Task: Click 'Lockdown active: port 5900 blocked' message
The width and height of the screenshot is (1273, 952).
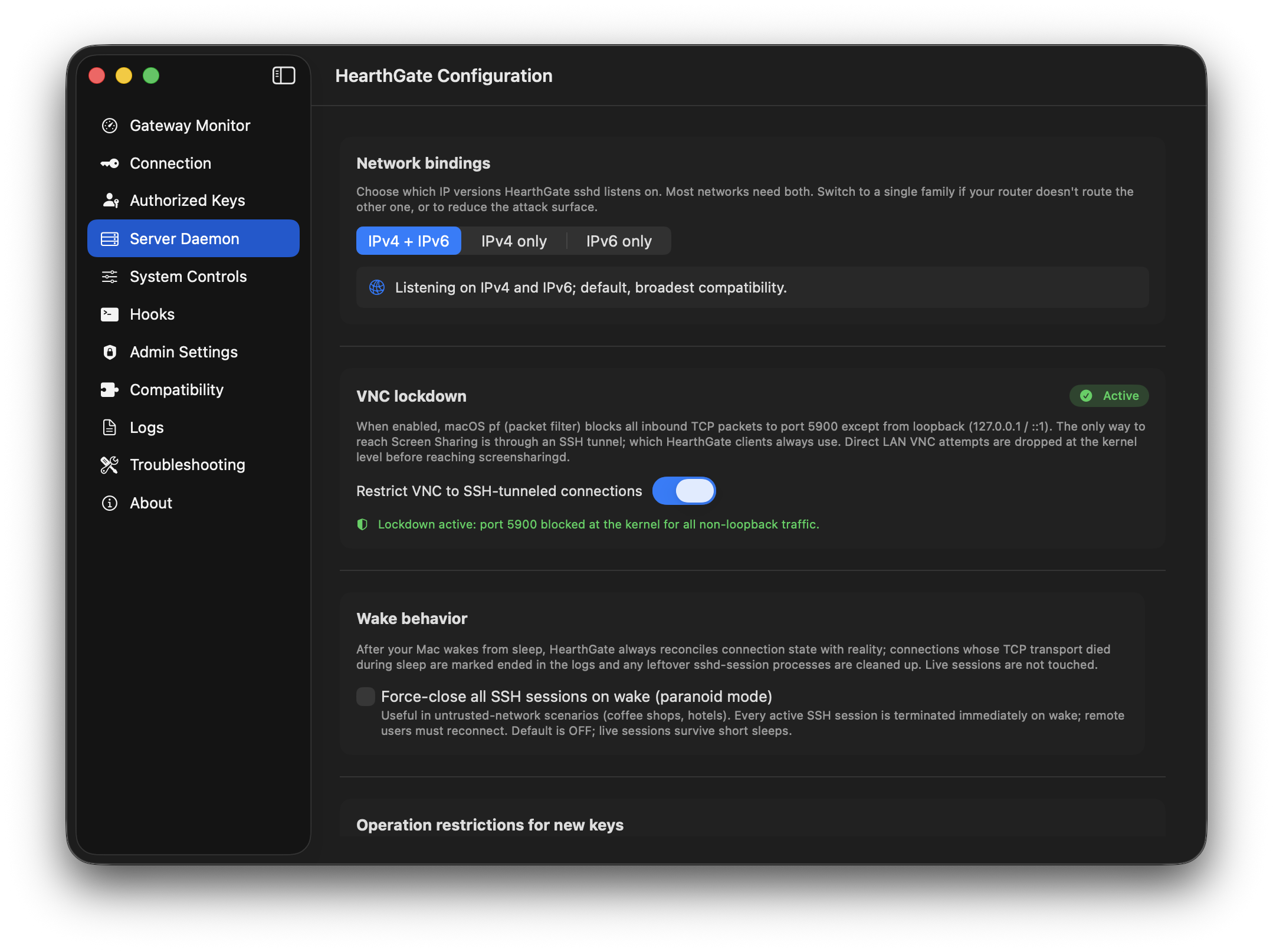Action: pos(599,524)
